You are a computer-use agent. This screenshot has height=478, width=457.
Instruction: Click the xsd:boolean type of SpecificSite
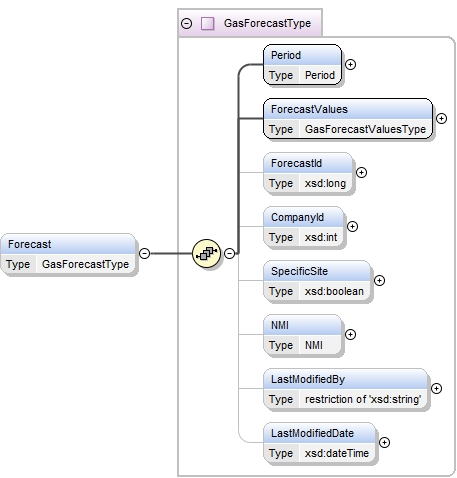point(334,291)
